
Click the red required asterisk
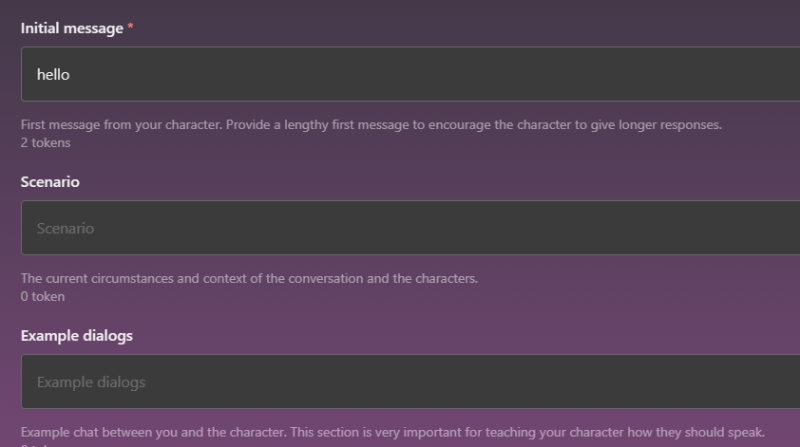(130, 29)
